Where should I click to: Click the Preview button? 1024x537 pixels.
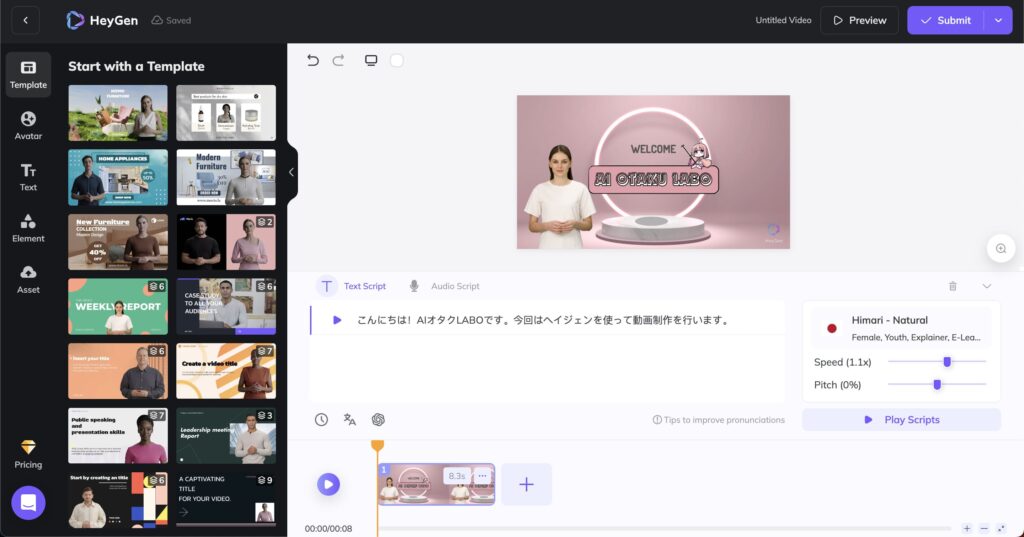(859, 20)
